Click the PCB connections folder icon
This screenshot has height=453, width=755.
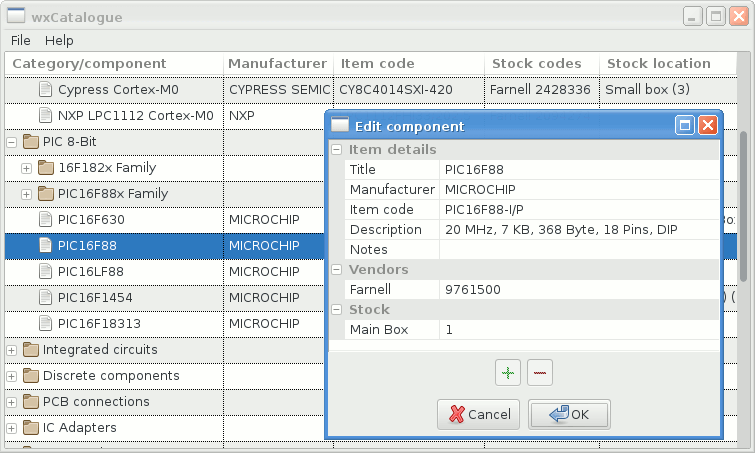(31, 401)
